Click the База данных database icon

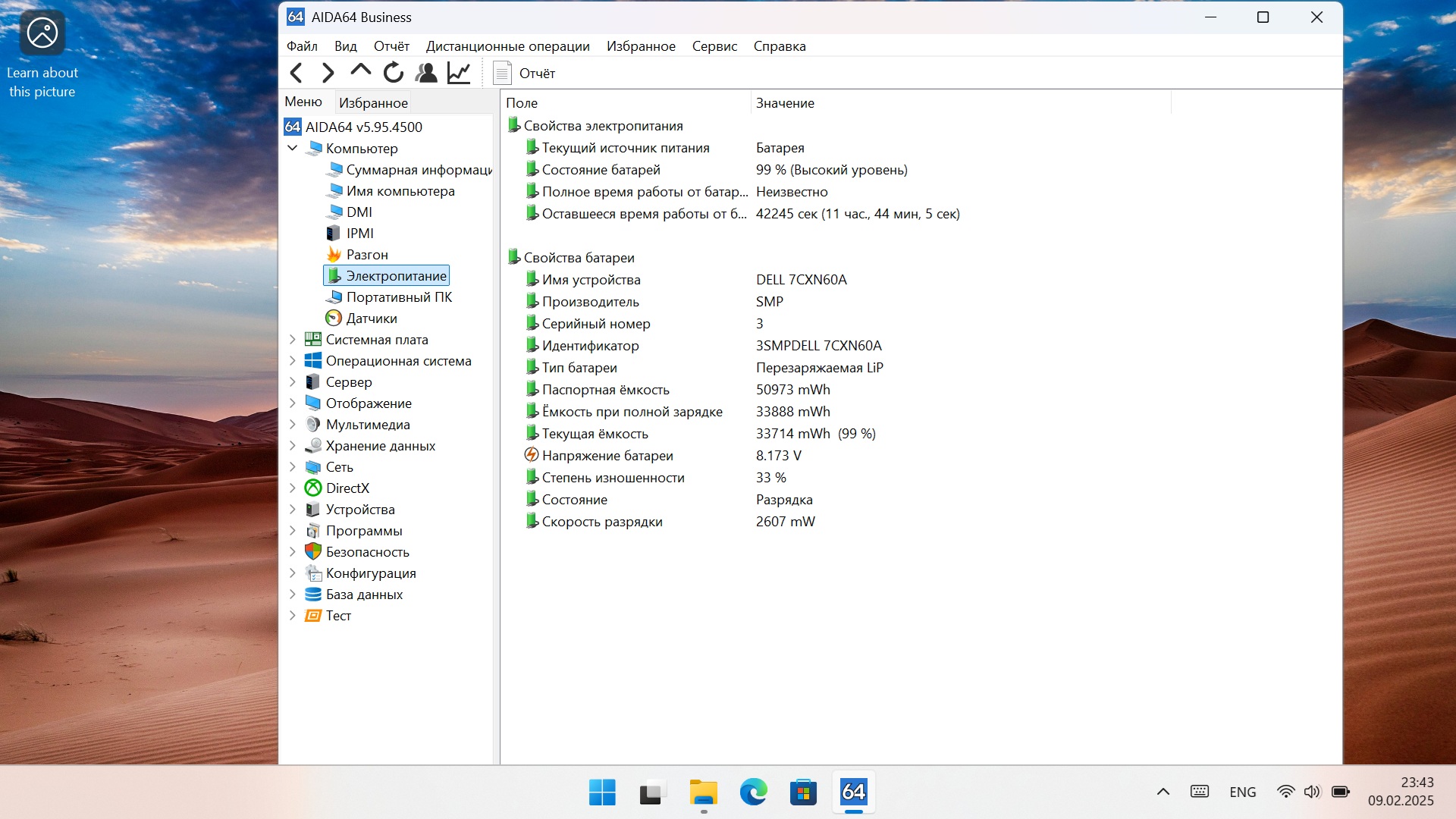pyautogui.click(x=313, y=595)
